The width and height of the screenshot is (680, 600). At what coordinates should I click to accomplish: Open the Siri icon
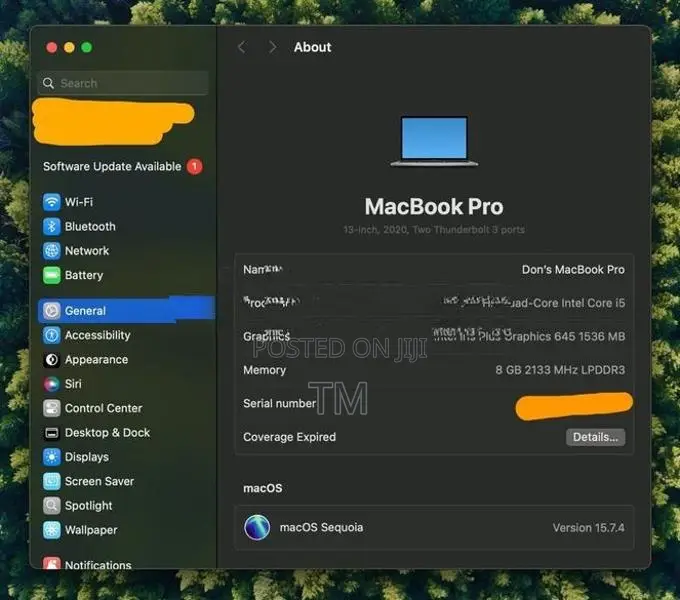52,384
